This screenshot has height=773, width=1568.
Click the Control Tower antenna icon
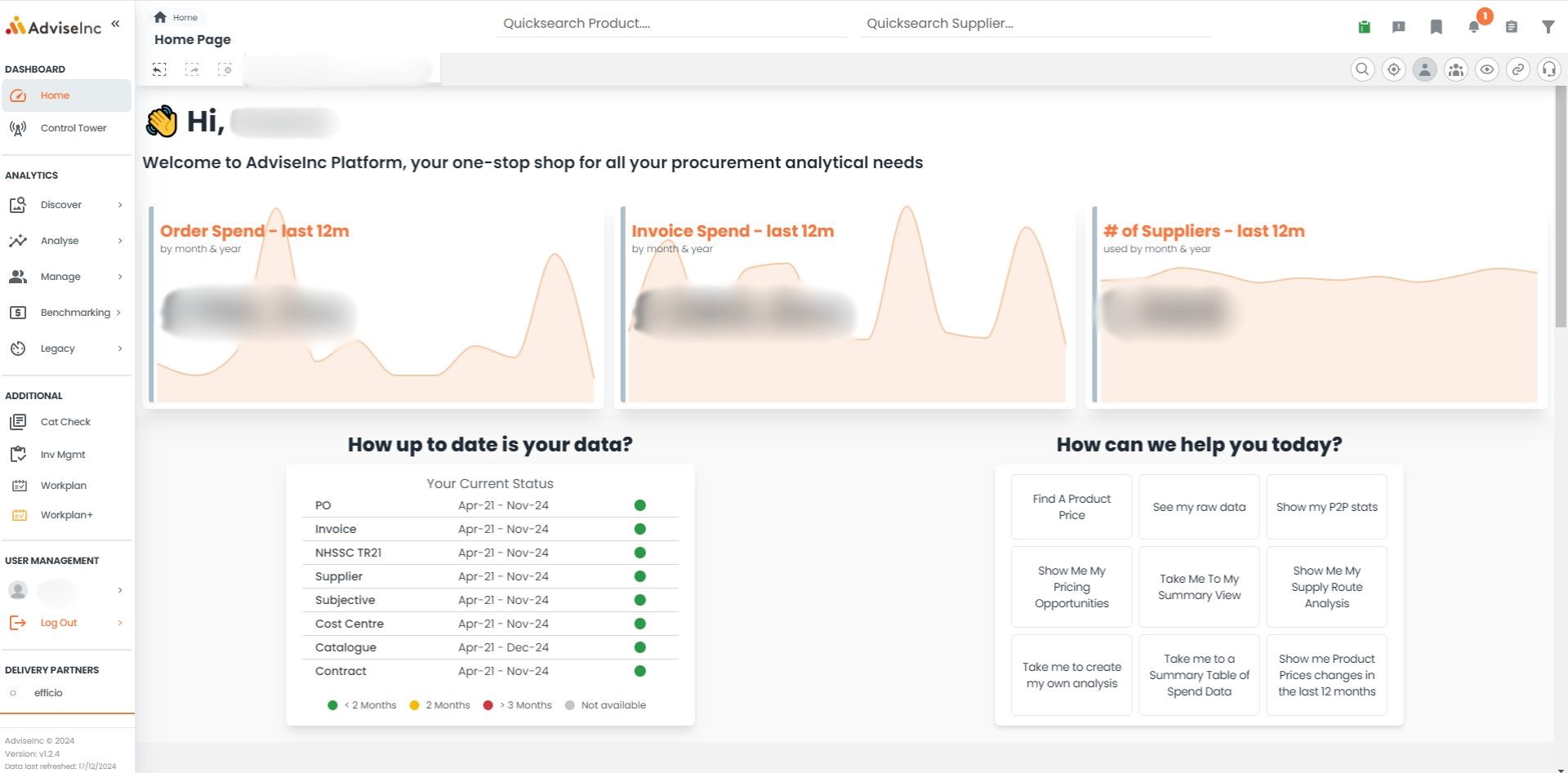tap(18, 128)
